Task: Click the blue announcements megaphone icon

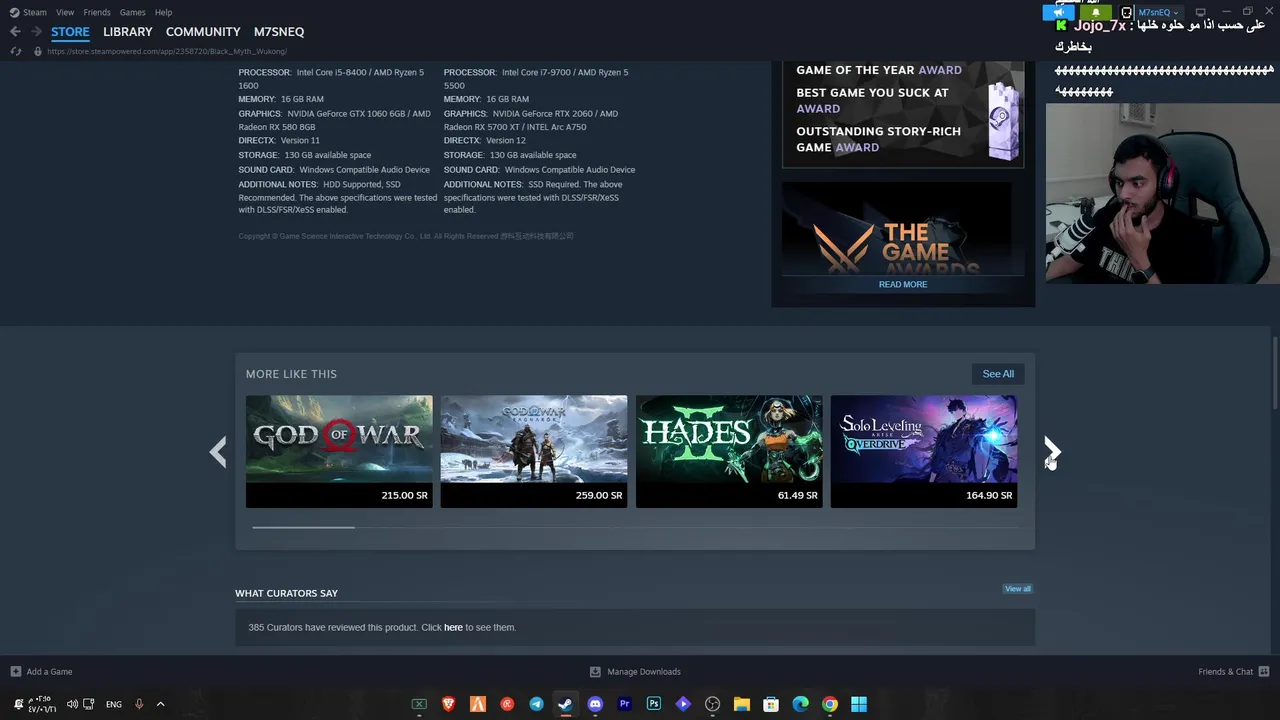Action: (1060, 12)
